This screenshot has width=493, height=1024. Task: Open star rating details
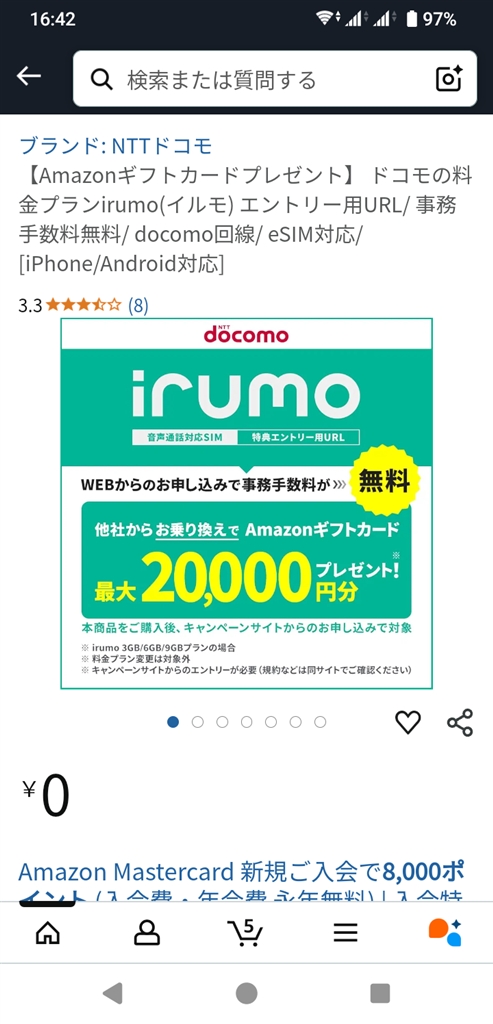[x=84, y=305]
